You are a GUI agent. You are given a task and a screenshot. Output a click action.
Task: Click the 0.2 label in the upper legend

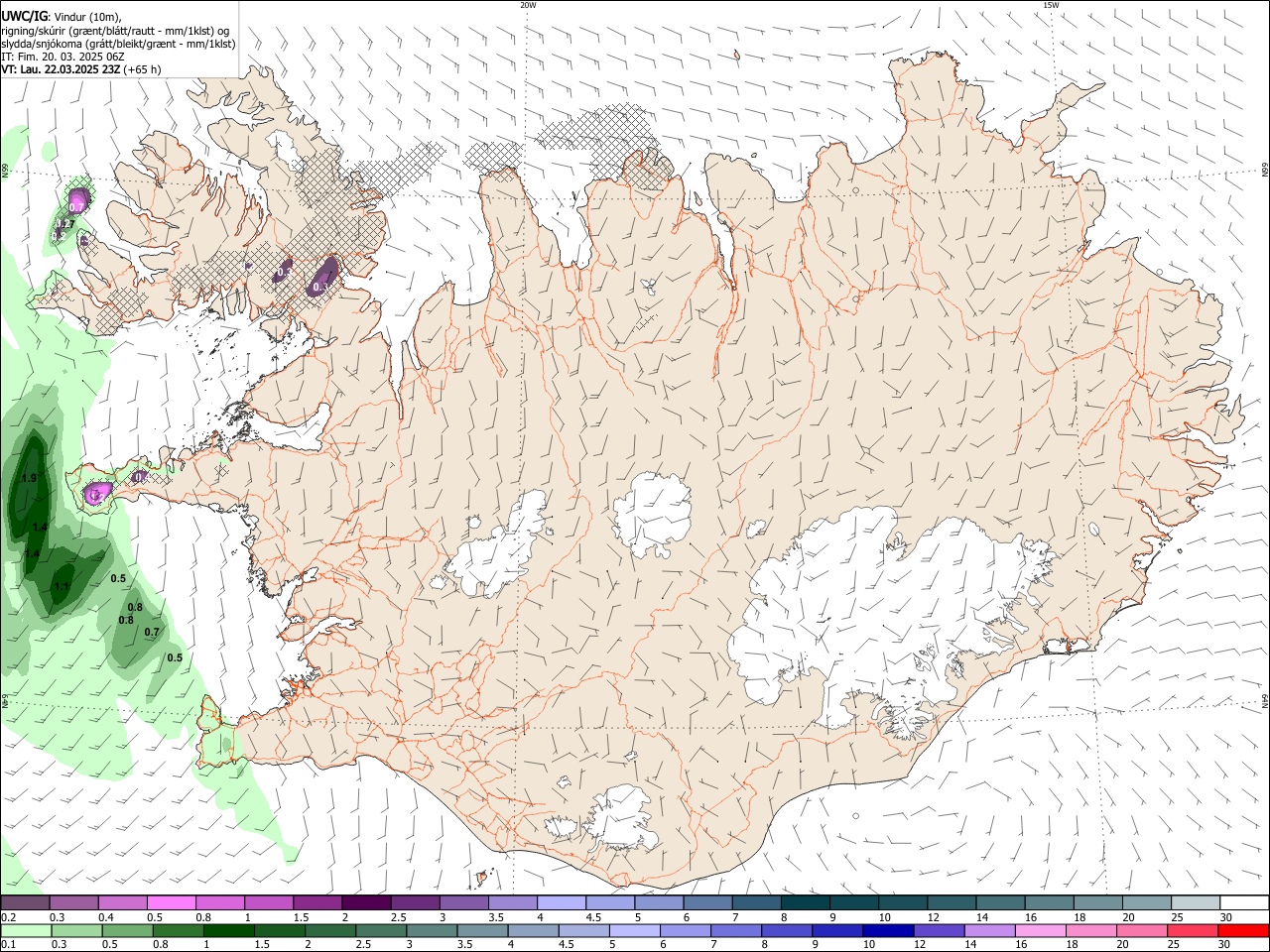click(x=9, y=917)
